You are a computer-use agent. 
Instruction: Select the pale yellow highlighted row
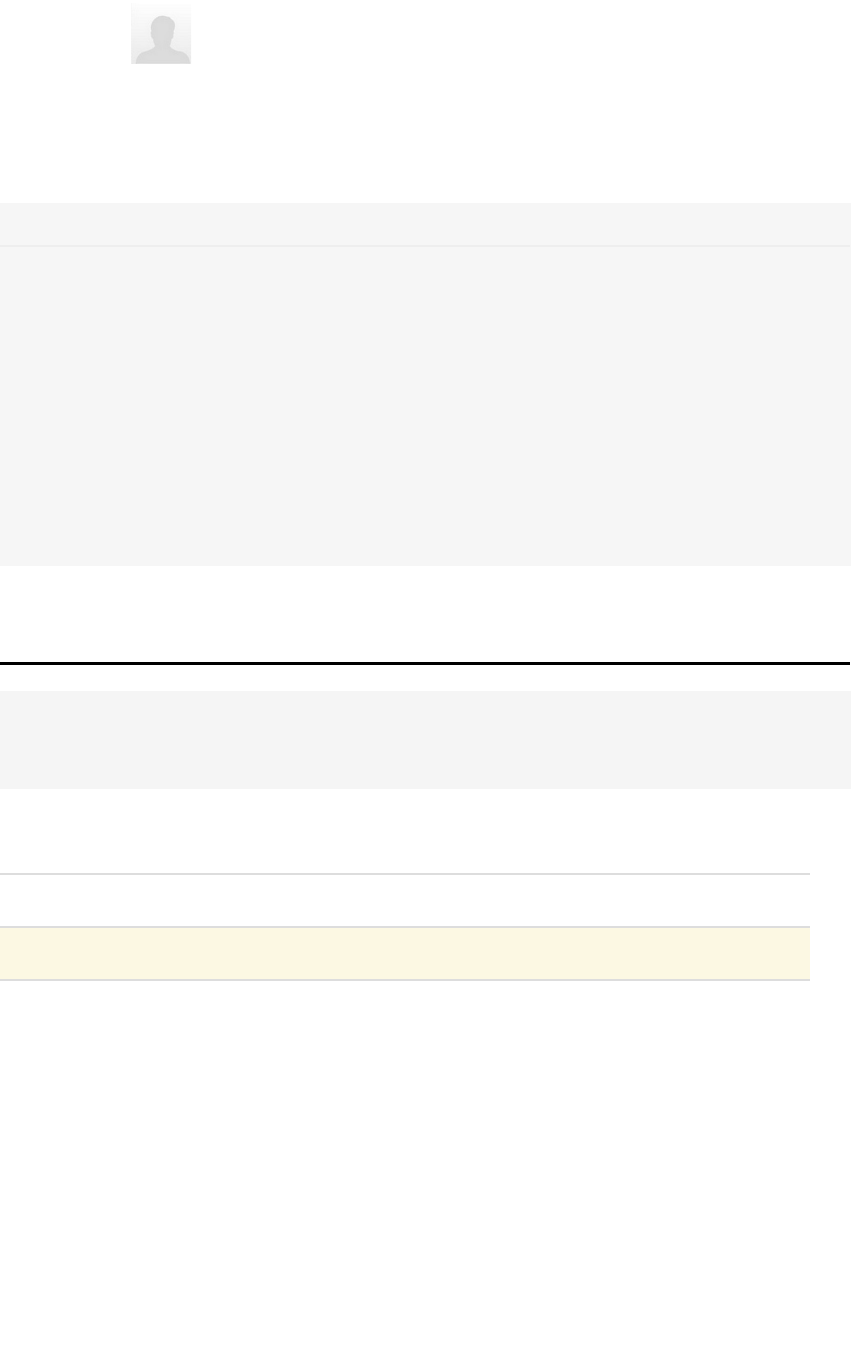click(404, 953)
